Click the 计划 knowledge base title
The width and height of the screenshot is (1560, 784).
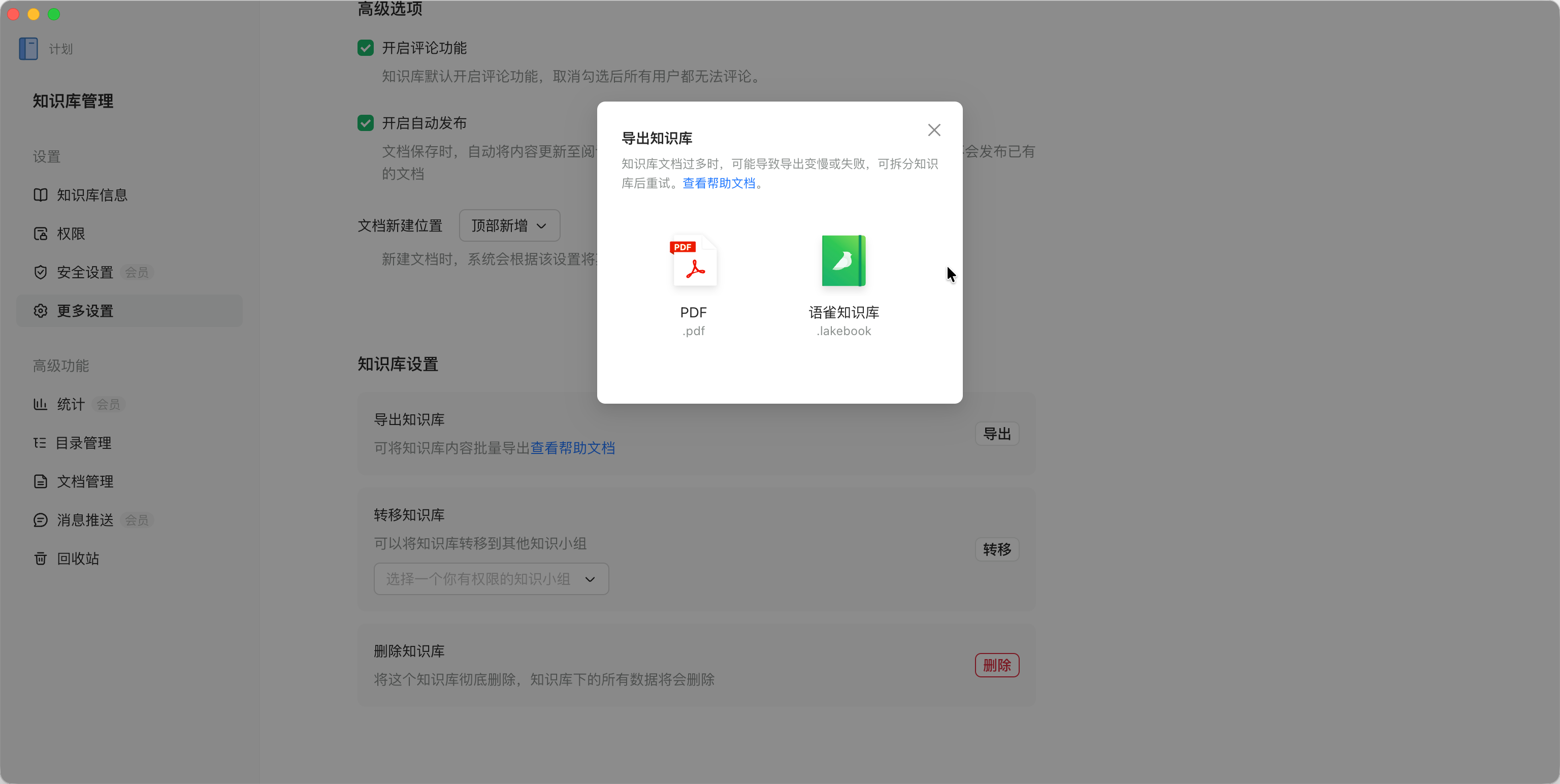(x=60, y=49)
